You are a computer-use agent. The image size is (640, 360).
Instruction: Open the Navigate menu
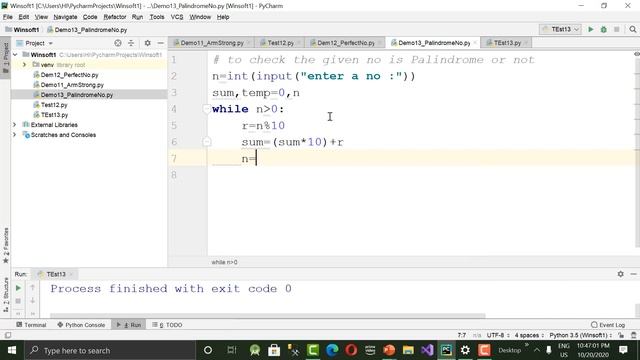pos(65,17)
